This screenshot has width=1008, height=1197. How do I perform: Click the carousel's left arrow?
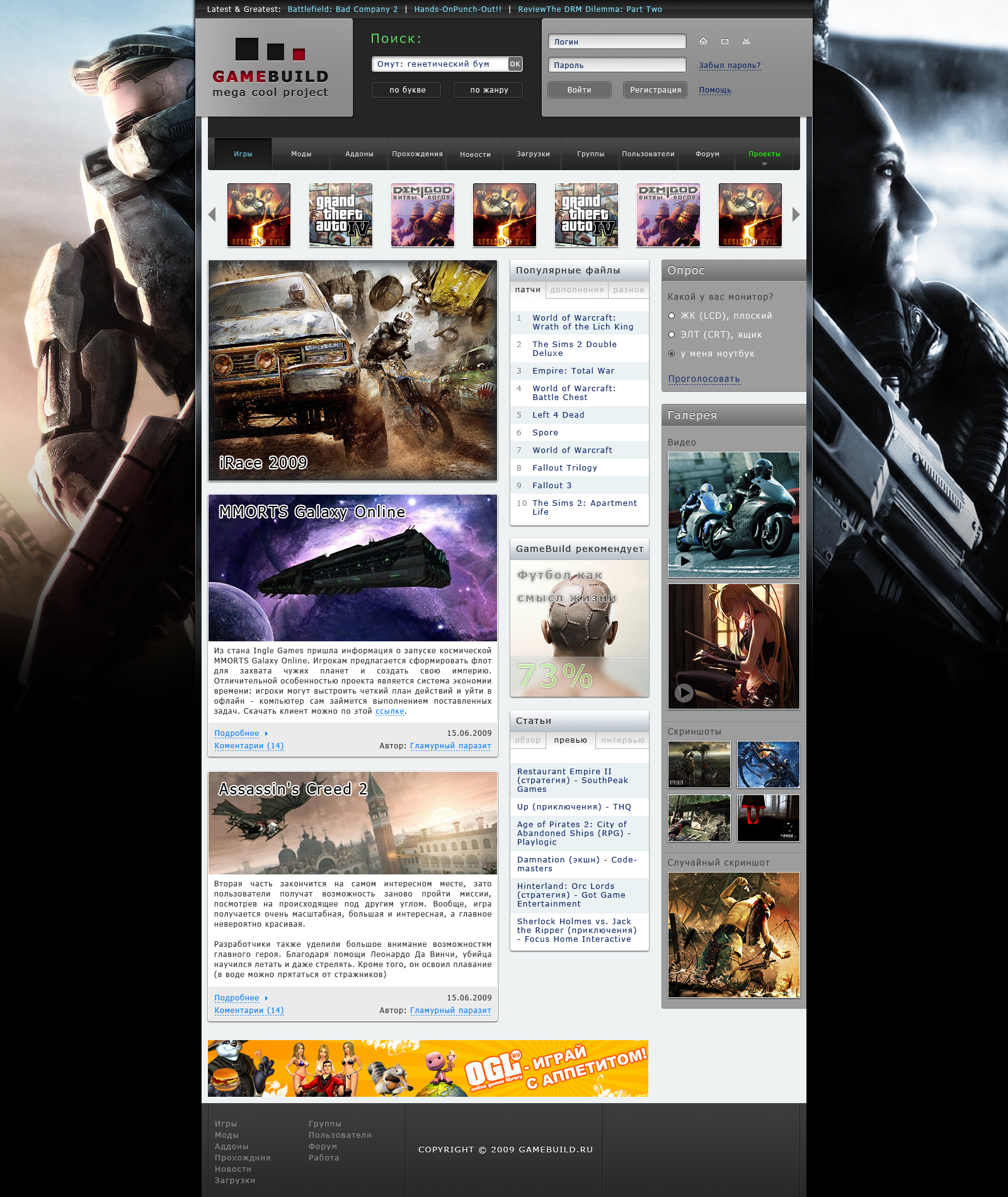[212, 215]
